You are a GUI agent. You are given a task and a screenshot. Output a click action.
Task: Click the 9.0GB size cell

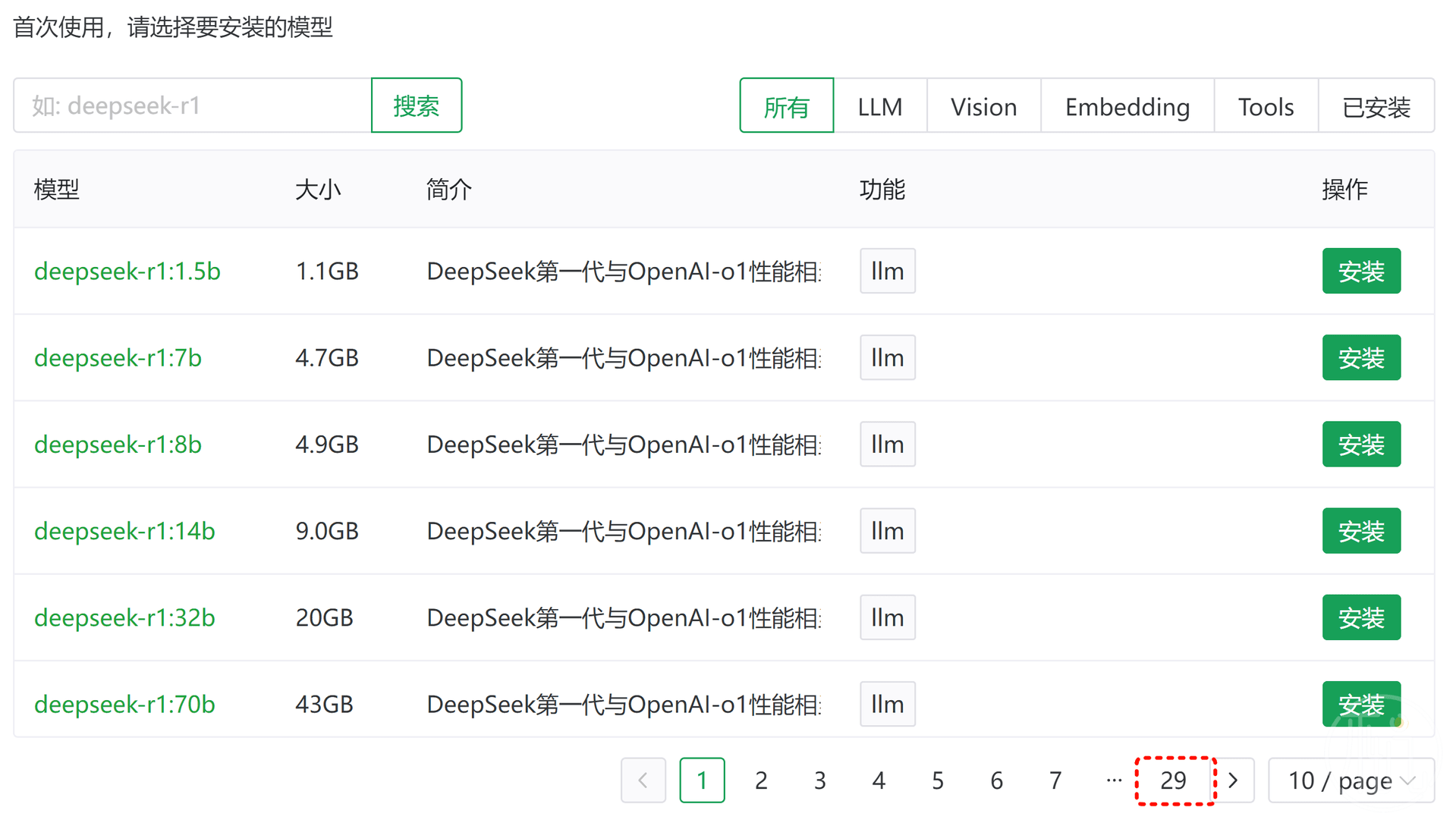coord(327,531)
